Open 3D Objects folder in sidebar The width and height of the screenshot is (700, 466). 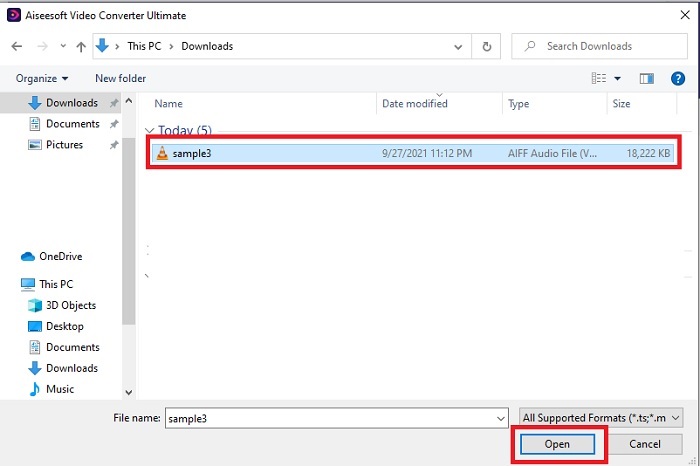62,305
